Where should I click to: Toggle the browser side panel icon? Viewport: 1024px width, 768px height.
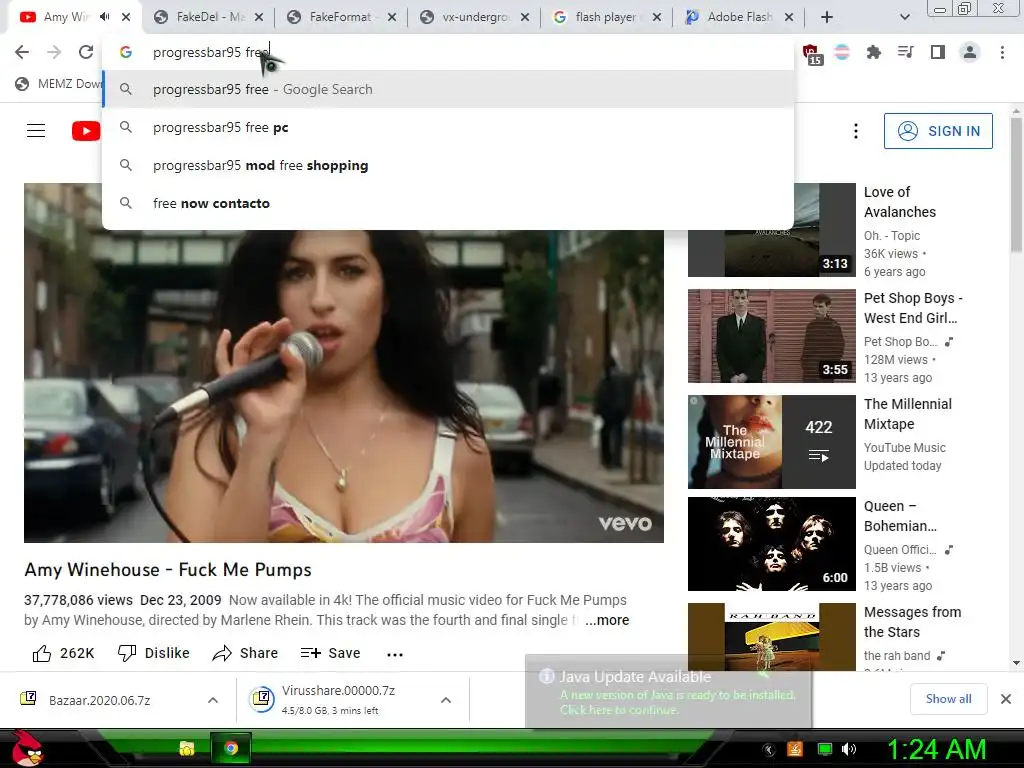click(938, 52)
